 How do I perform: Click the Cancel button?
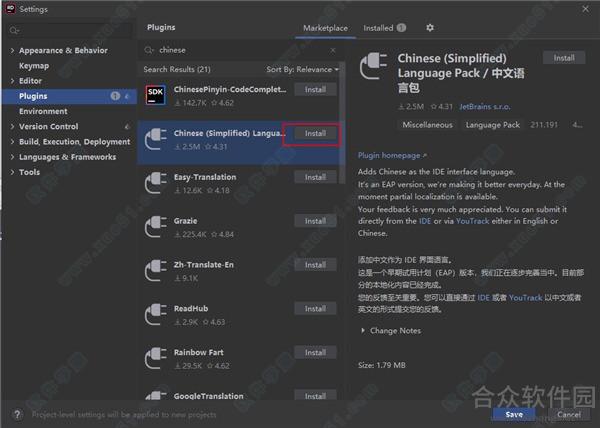click(x=569, y=414)
